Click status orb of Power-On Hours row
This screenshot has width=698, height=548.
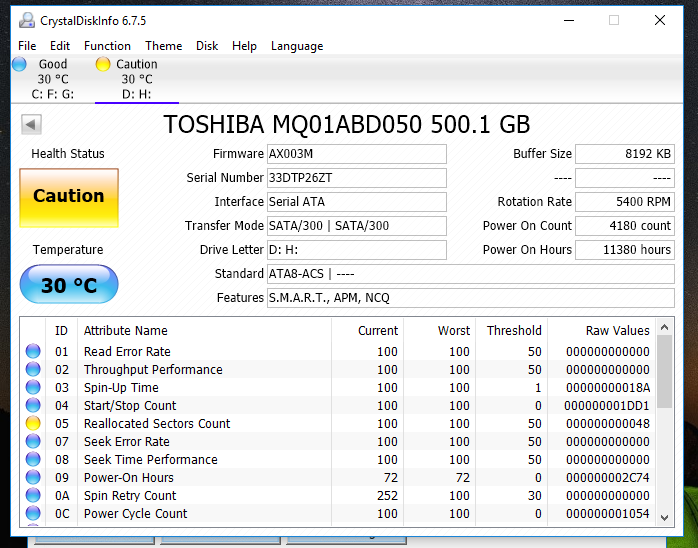pyautogui.click(x=33, y=477)
